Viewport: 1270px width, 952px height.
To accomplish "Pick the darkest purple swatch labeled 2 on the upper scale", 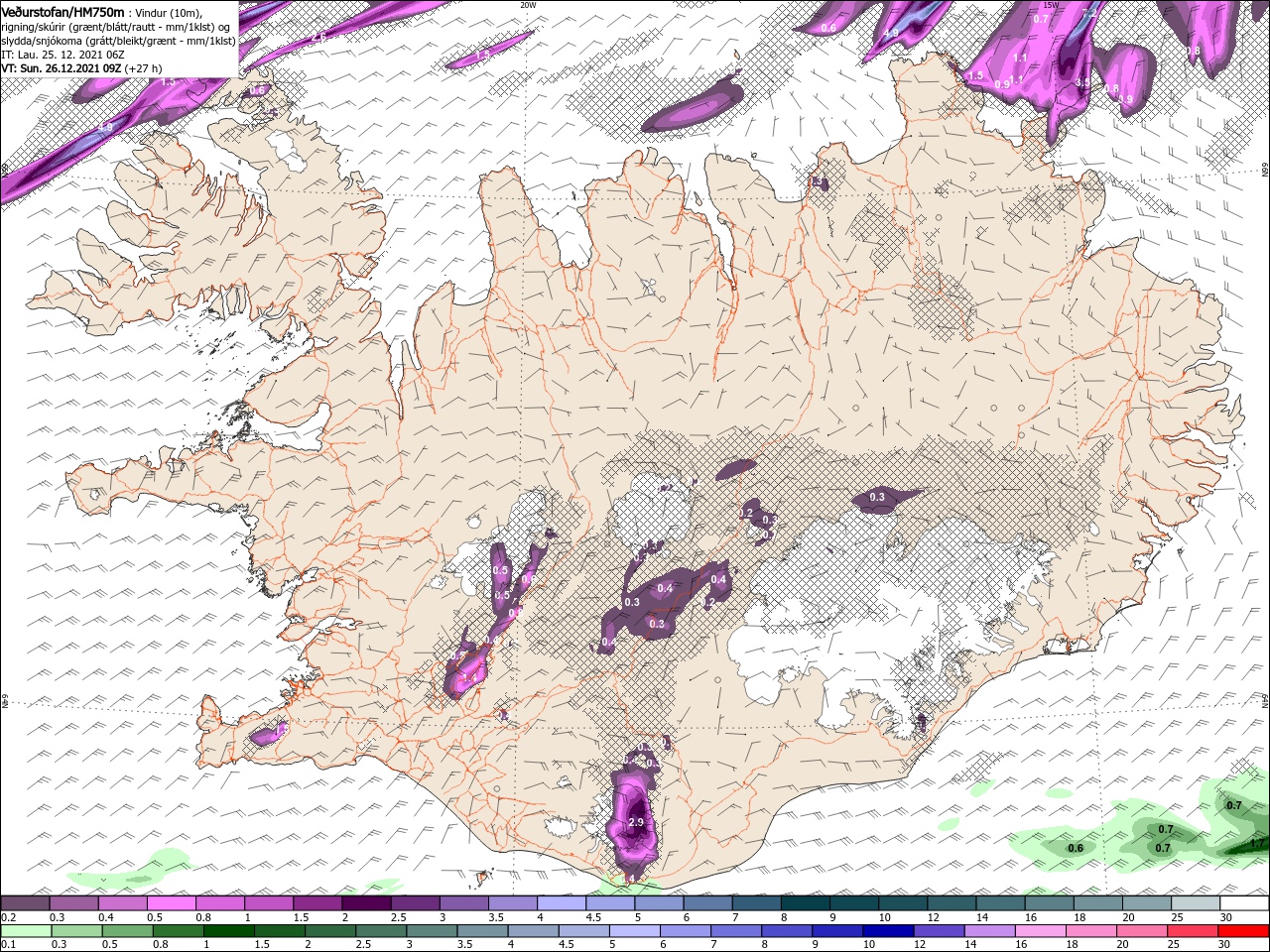I will [366, 903].
